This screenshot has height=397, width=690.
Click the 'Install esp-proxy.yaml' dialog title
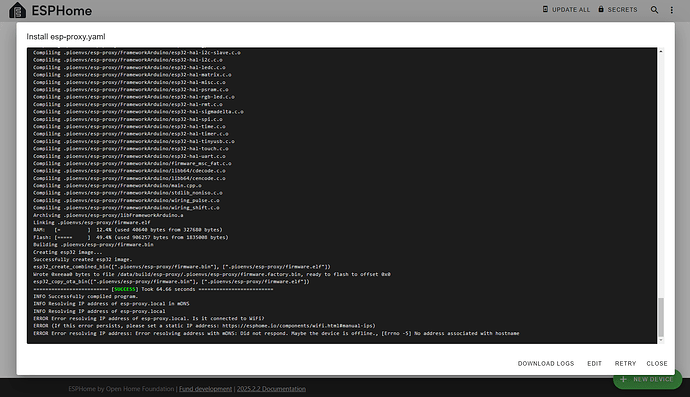point(66,37)
